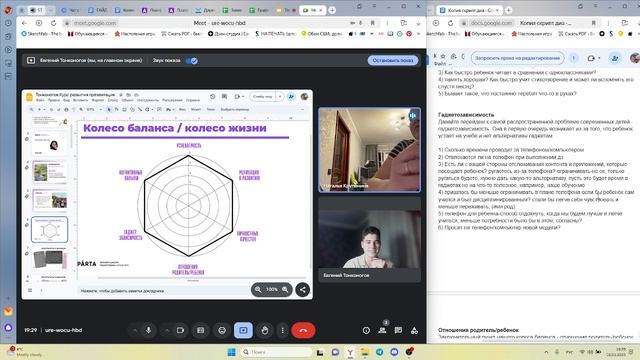Click the Request edit access button in Docs
The image size is (640, 360).
(517, 58)
